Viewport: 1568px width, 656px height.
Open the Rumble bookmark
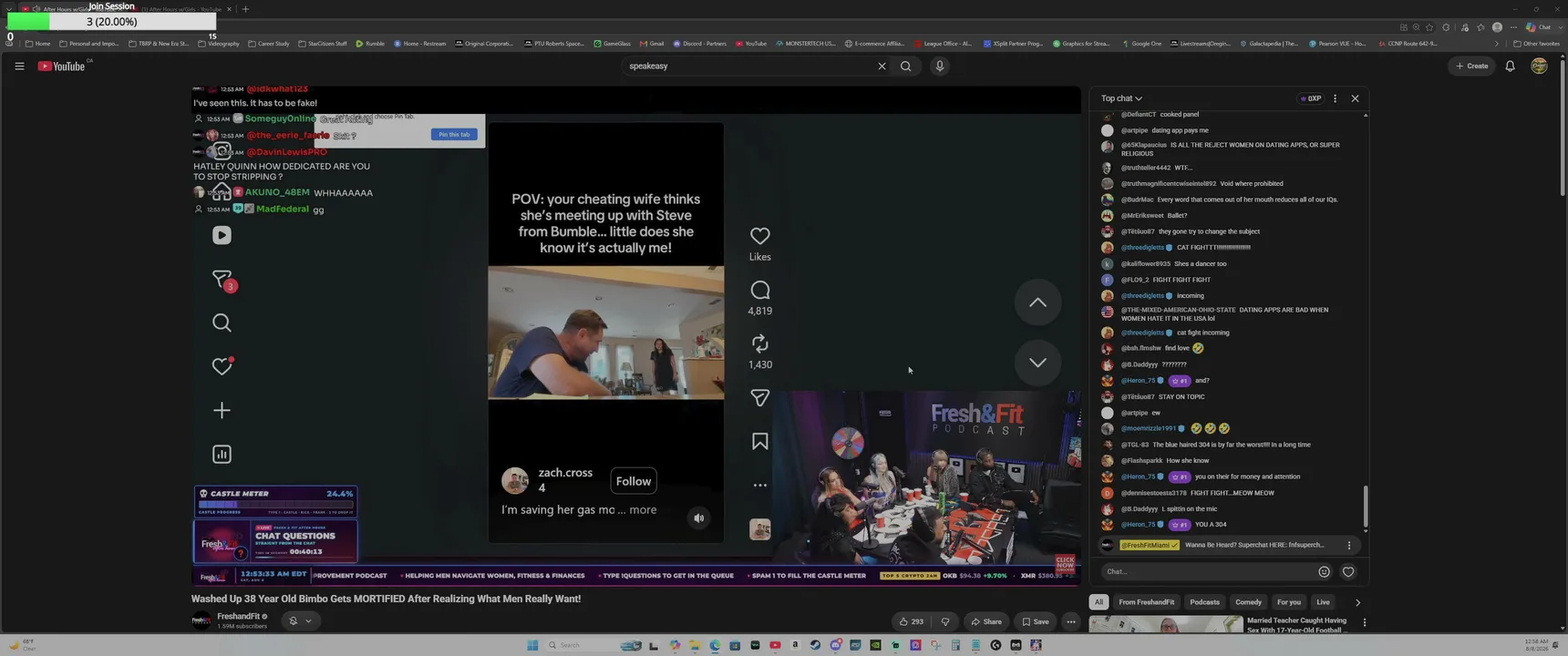coord(370,43)
